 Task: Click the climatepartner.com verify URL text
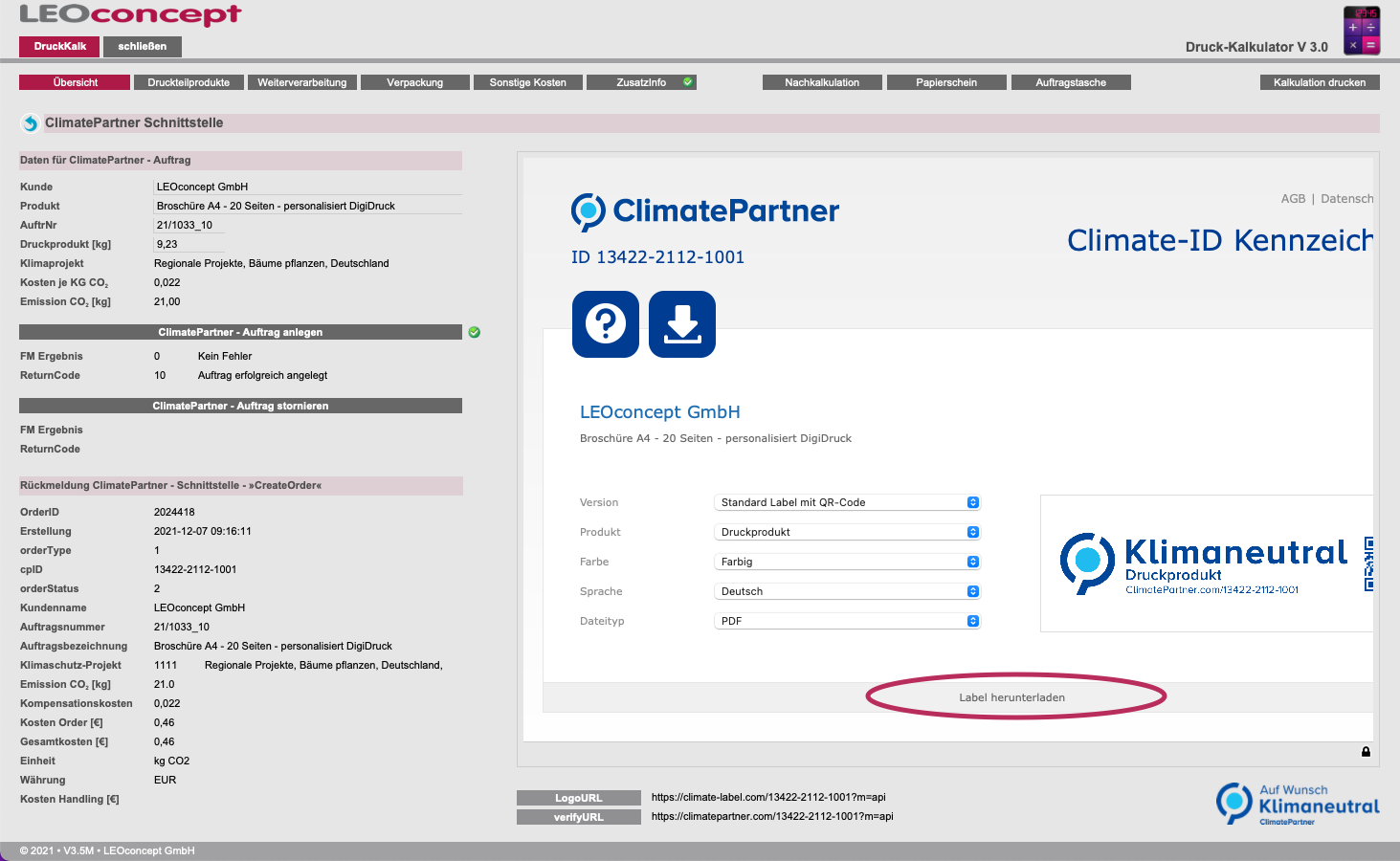[772, 816]
